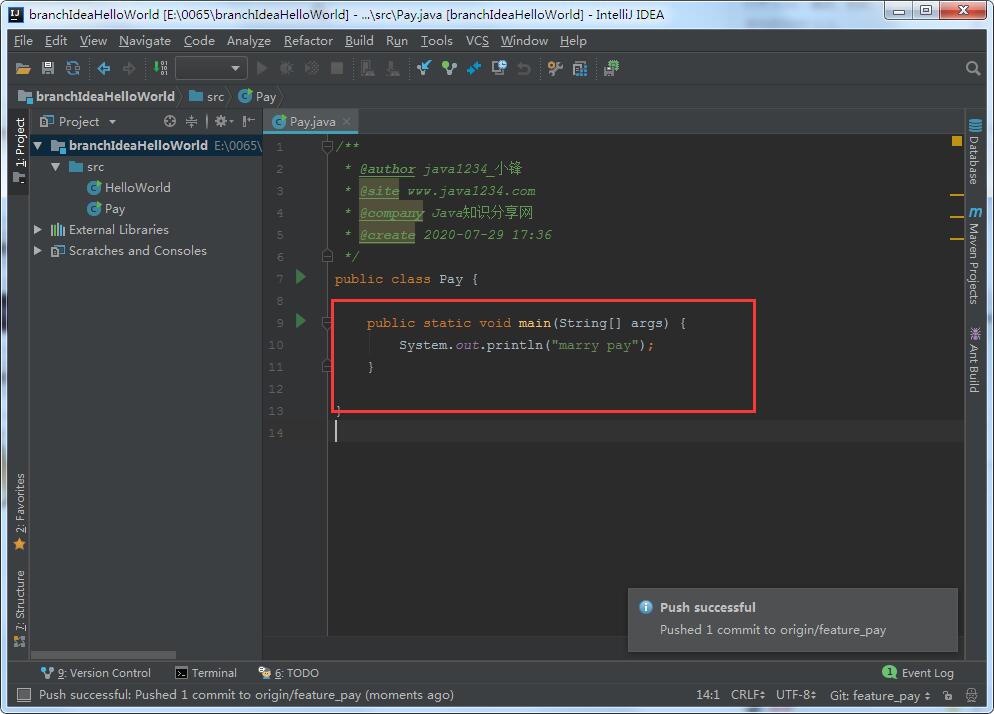994x714 pixels.
Task: Expand Scratches and Consoles node
Action: click(x=37, y=250)
